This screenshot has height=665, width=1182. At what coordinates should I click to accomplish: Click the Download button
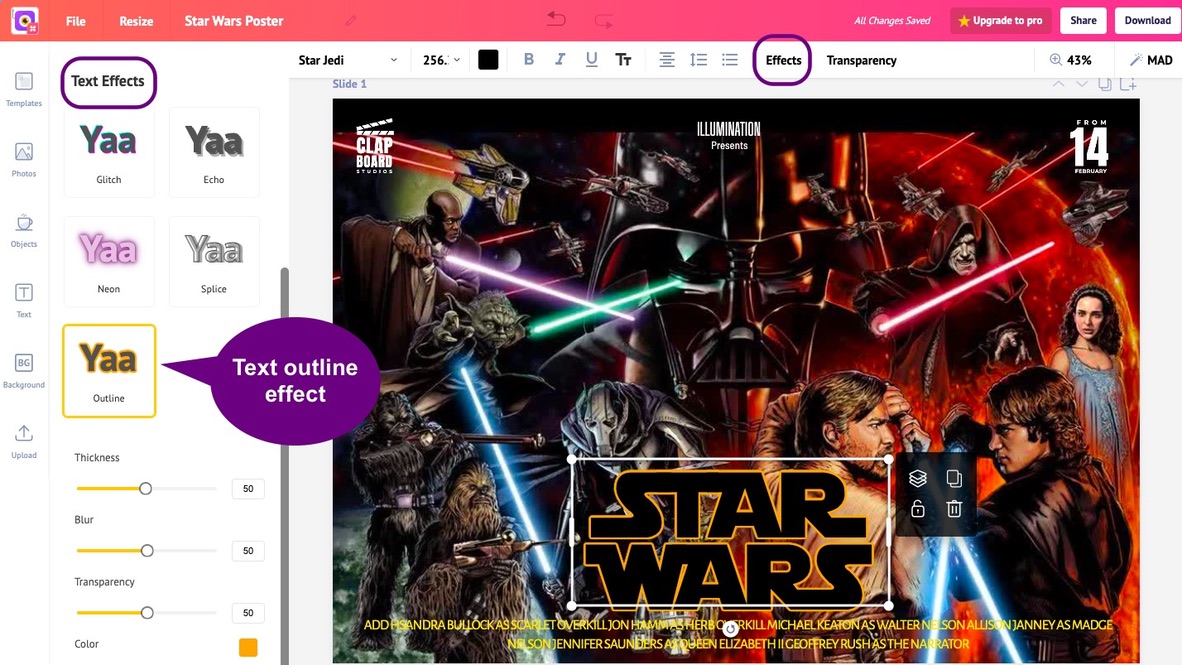pos(1147,20)
